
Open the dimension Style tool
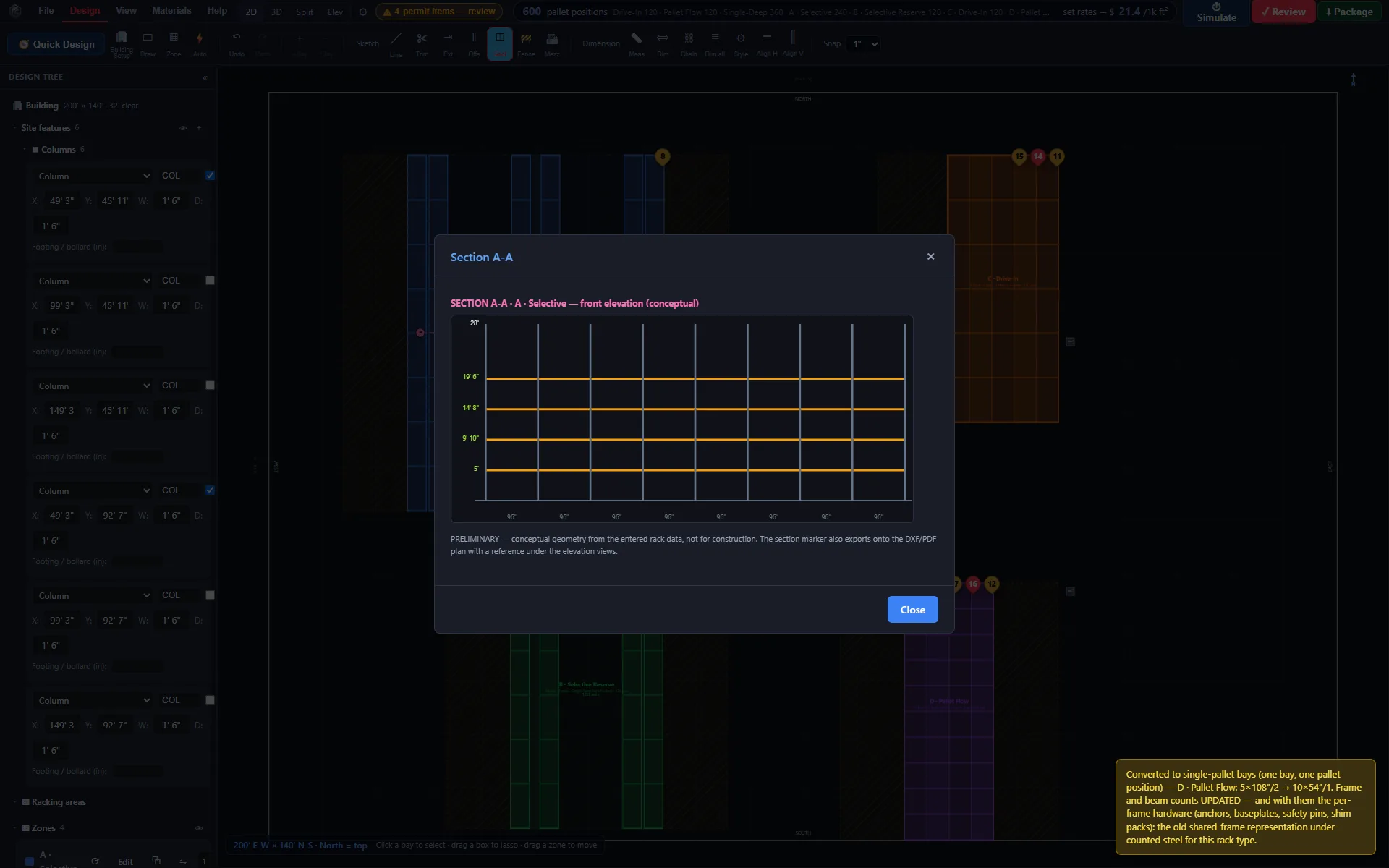(741, 43)
